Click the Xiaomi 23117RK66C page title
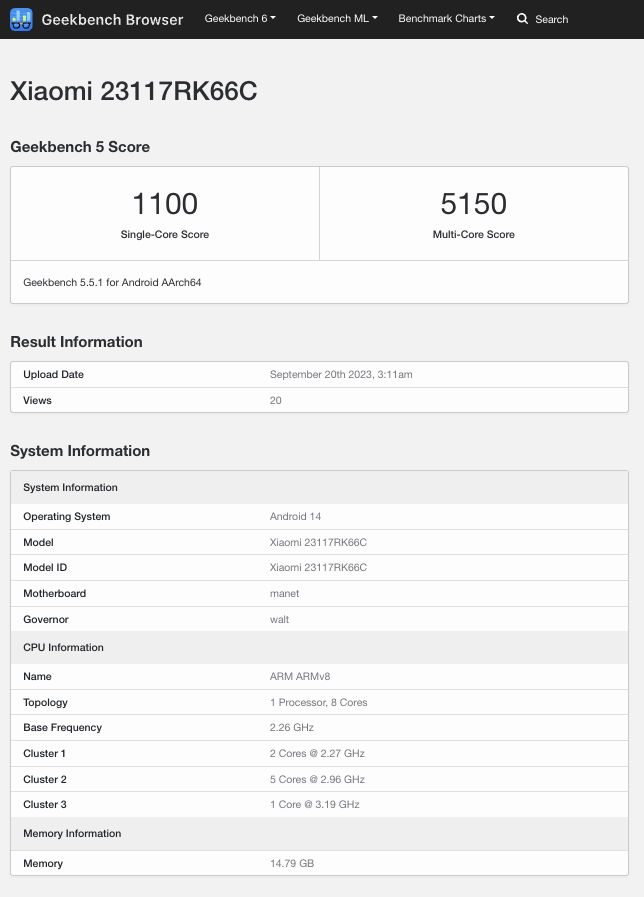 [x=134, y=91]
